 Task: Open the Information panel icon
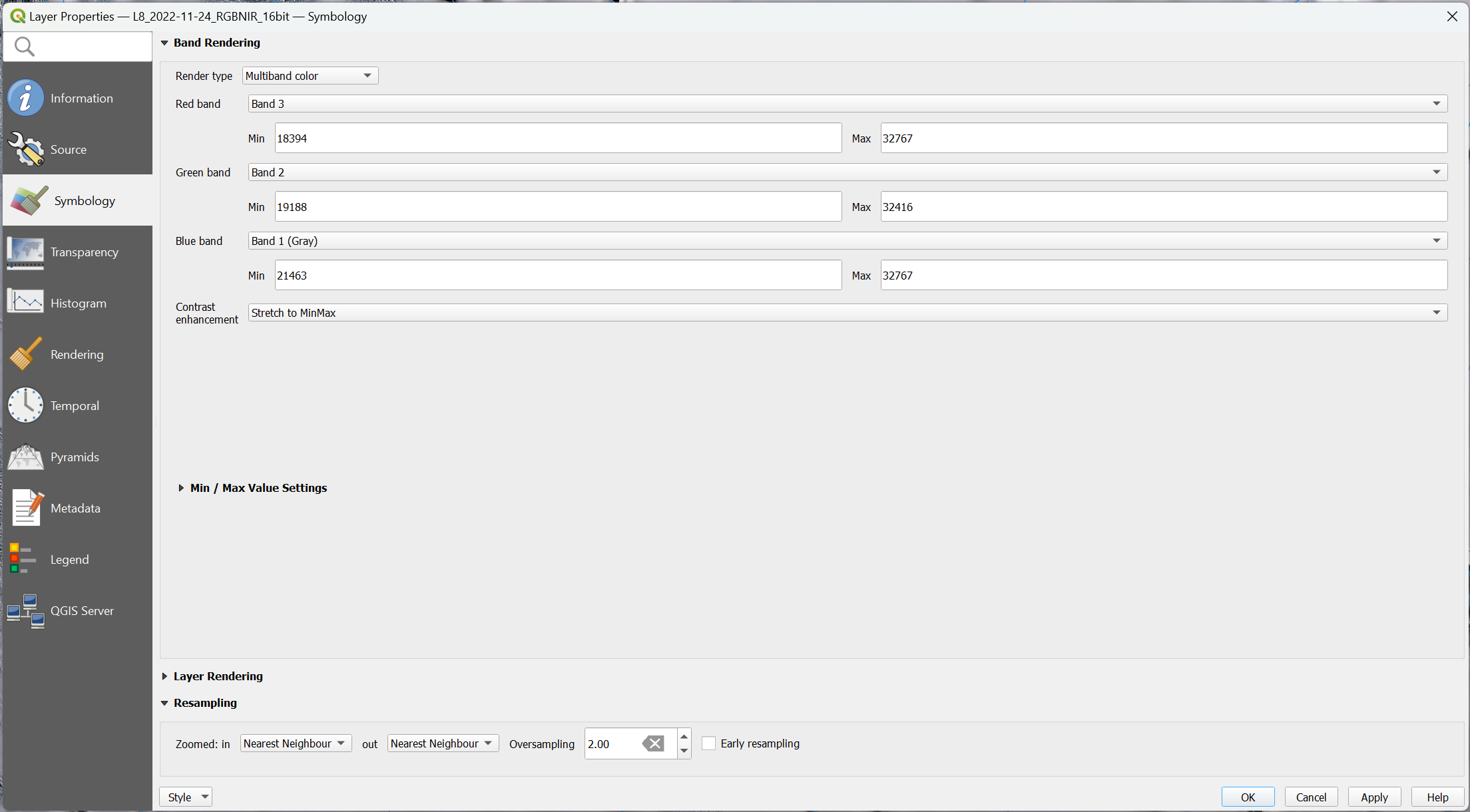25,98
